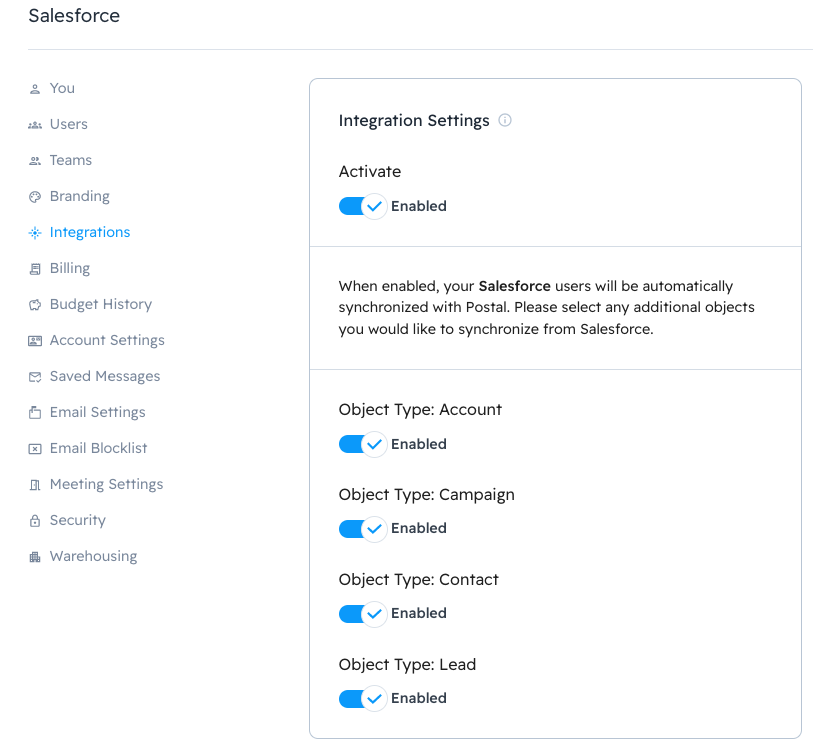Click the Saved Messages envelope icon
813x748 pixels.
point(35,376)
